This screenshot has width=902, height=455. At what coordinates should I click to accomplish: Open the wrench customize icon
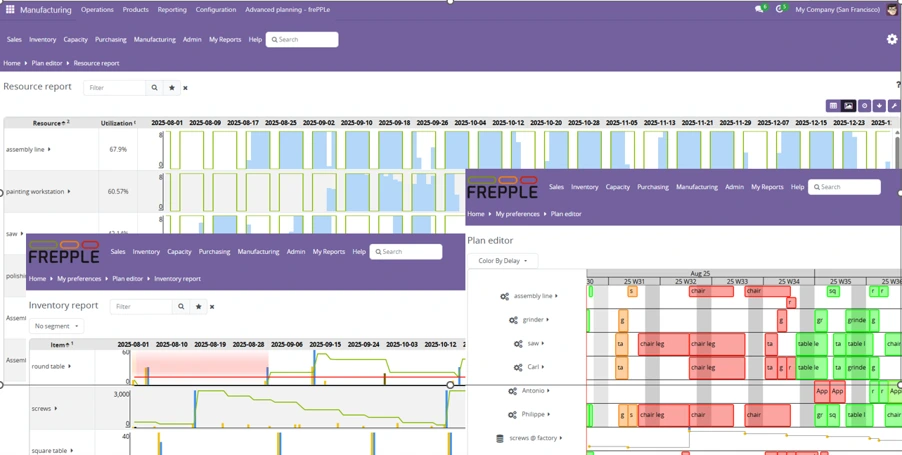click(x=893, y=106)
